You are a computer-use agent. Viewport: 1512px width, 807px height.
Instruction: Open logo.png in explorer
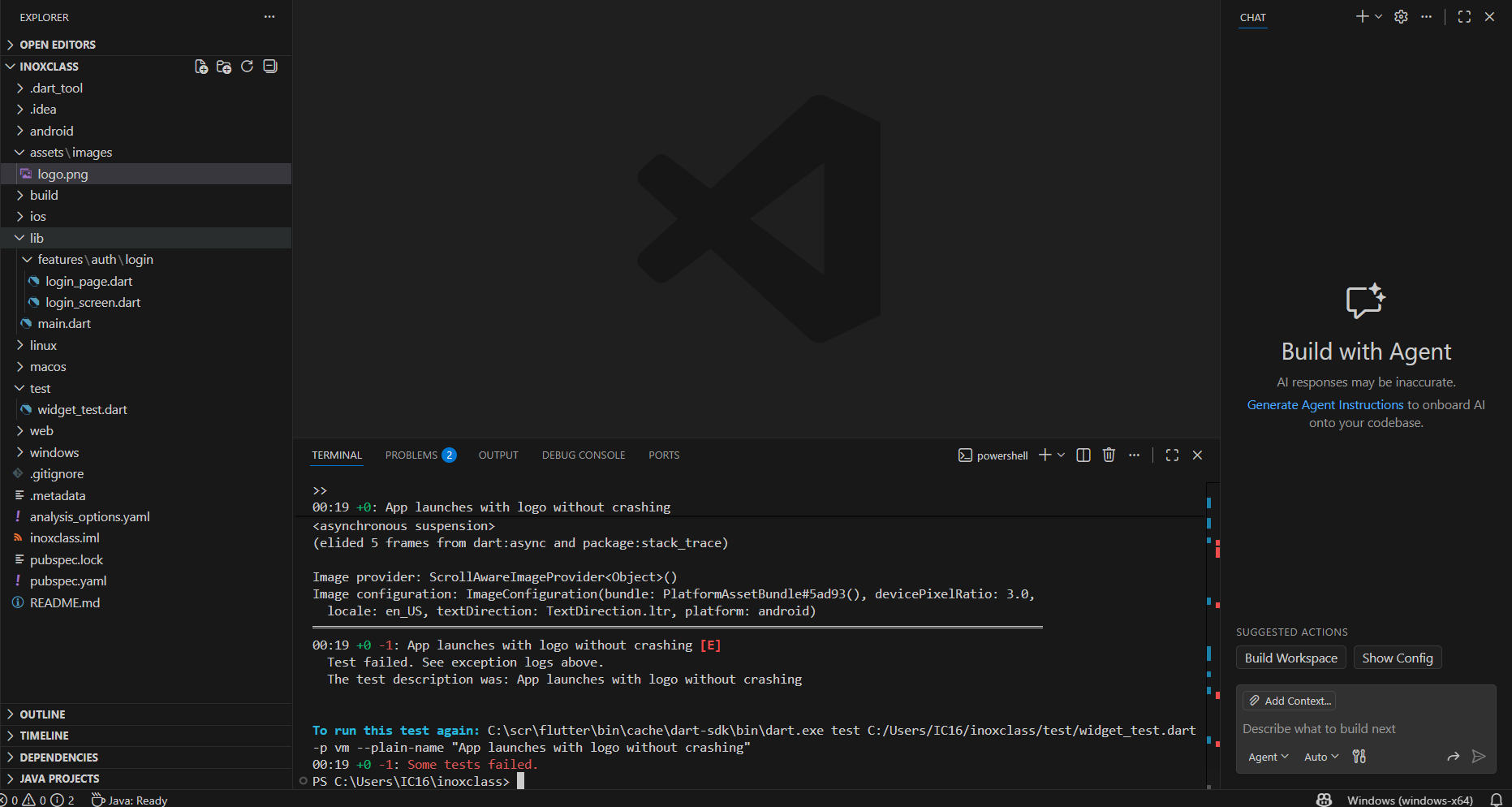click(x=146, y=174)
